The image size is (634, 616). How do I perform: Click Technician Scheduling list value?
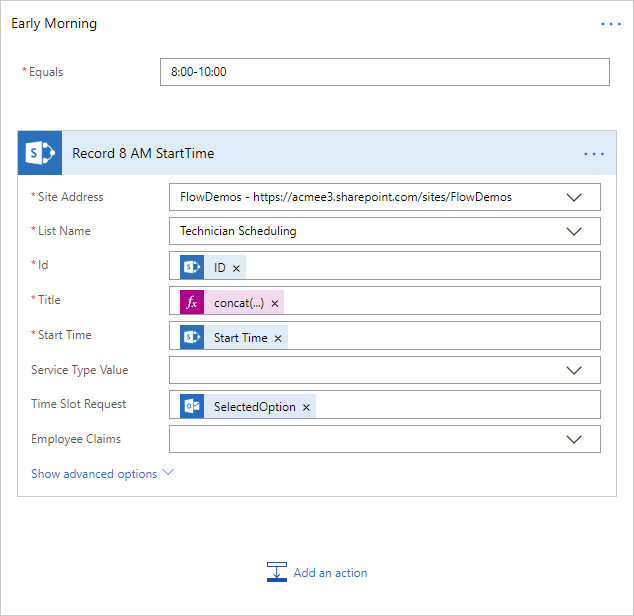click(x=238, y=231)
